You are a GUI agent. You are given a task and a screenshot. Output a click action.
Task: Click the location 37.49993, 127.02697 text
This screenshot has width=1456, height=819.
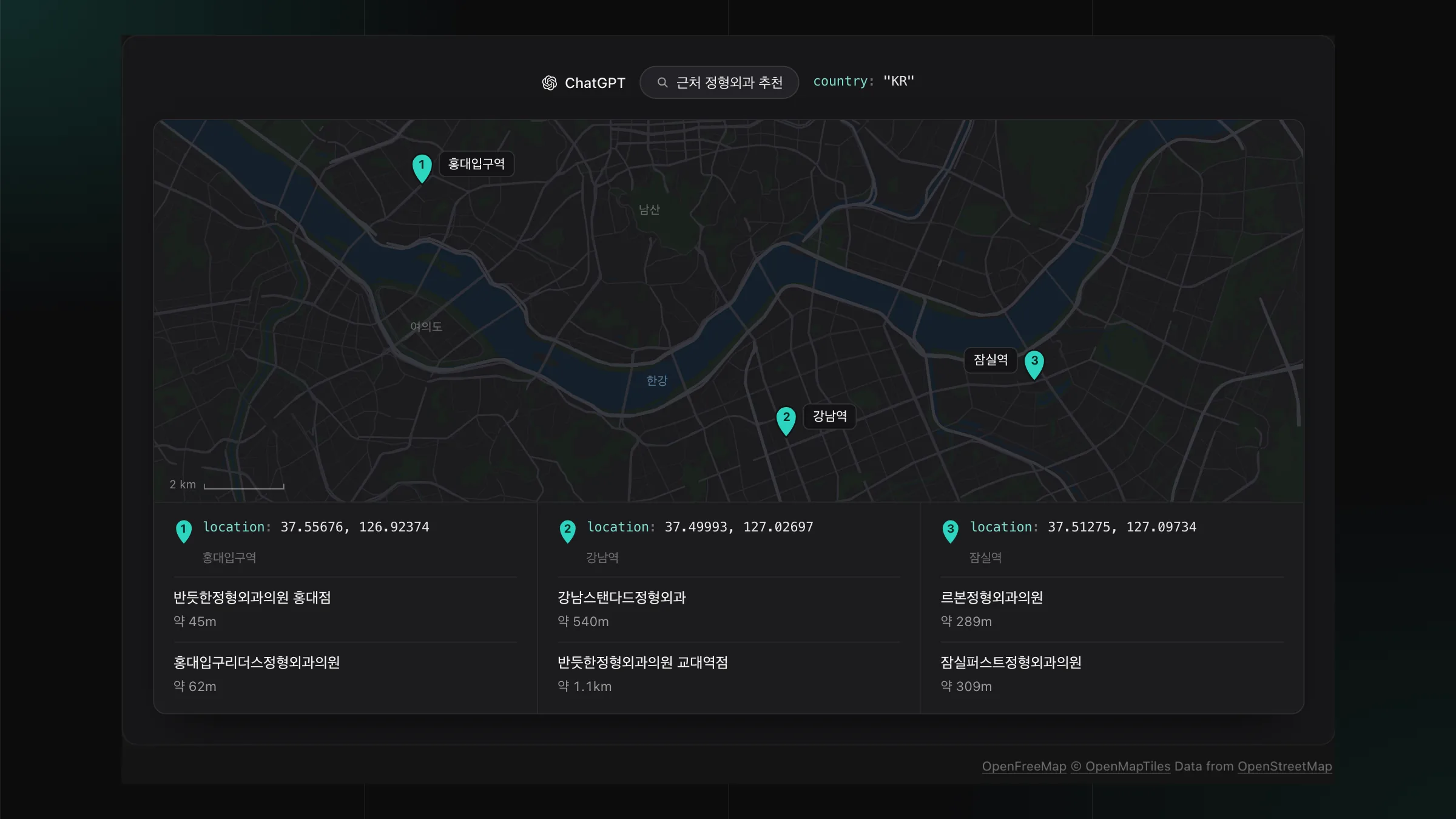point(700,527)
